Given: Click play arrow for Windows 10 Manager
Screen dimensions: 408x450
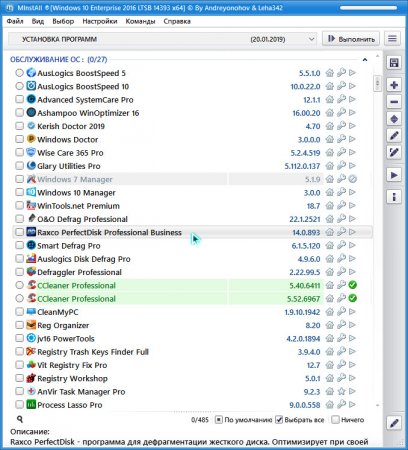Looking at the screenshot, I should [352, 192].
